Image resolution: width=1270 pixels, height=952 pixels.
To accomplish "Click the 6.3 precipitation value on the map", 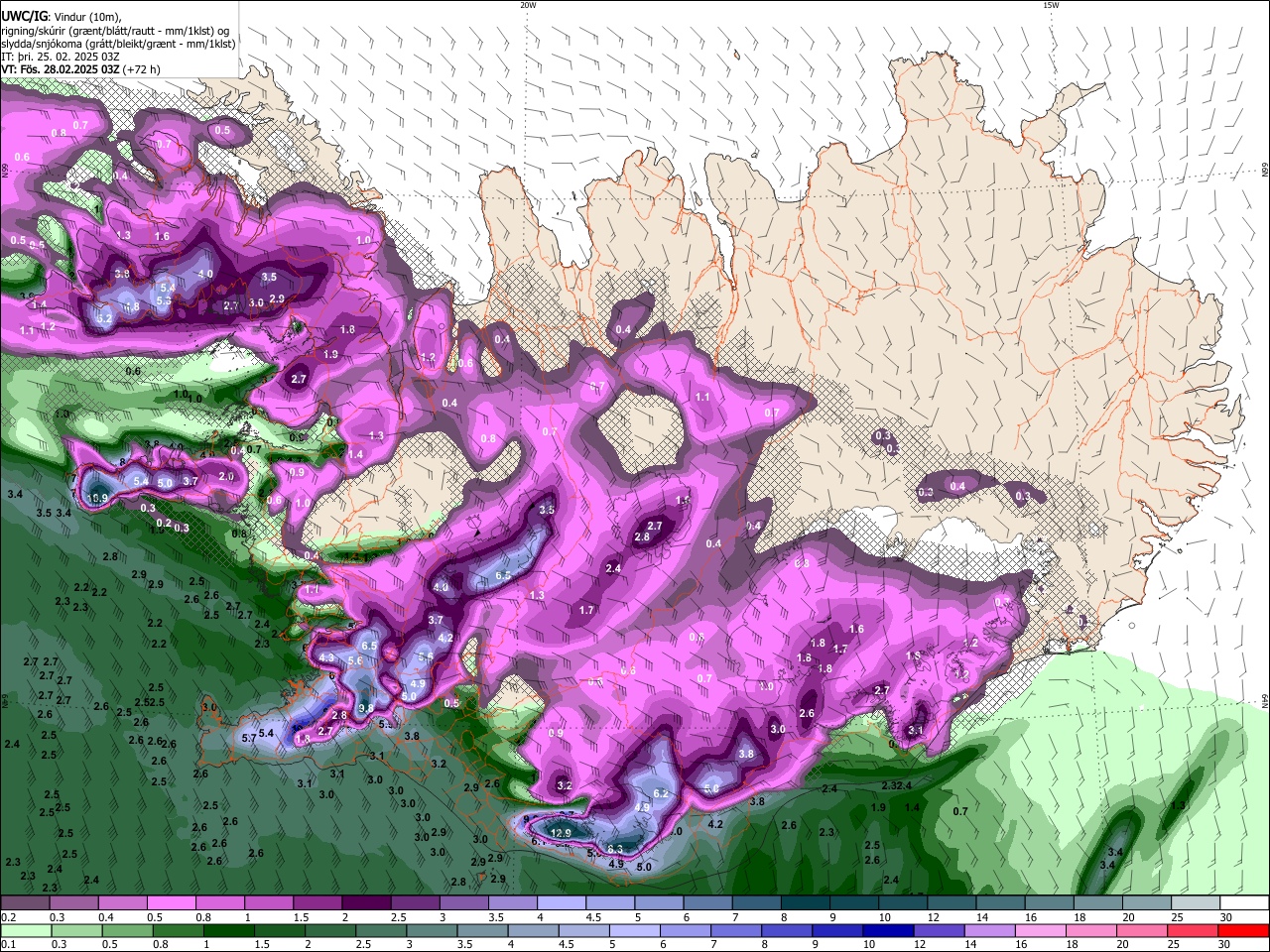I will point(615,849).
